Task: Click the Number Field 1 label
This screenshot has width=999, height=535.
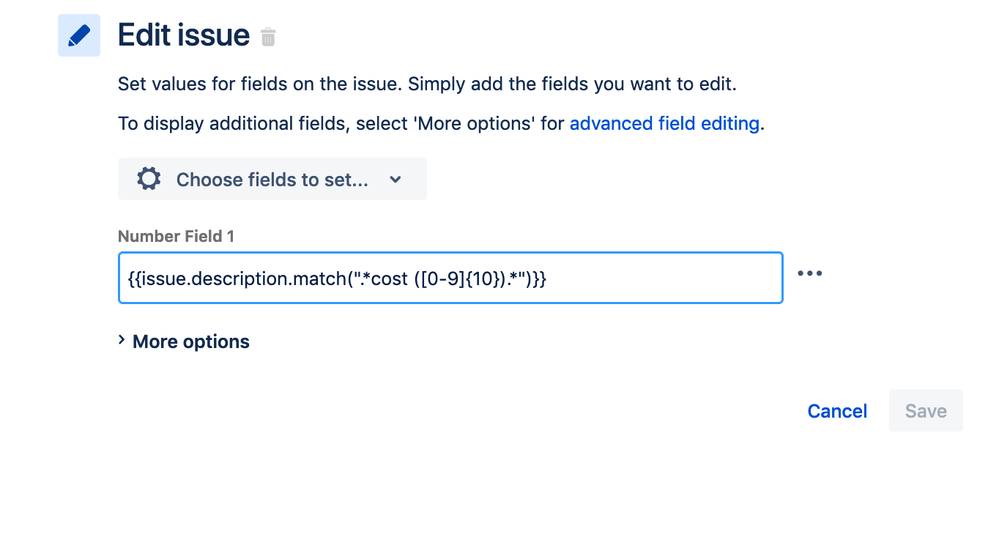Action: point(176,236)
